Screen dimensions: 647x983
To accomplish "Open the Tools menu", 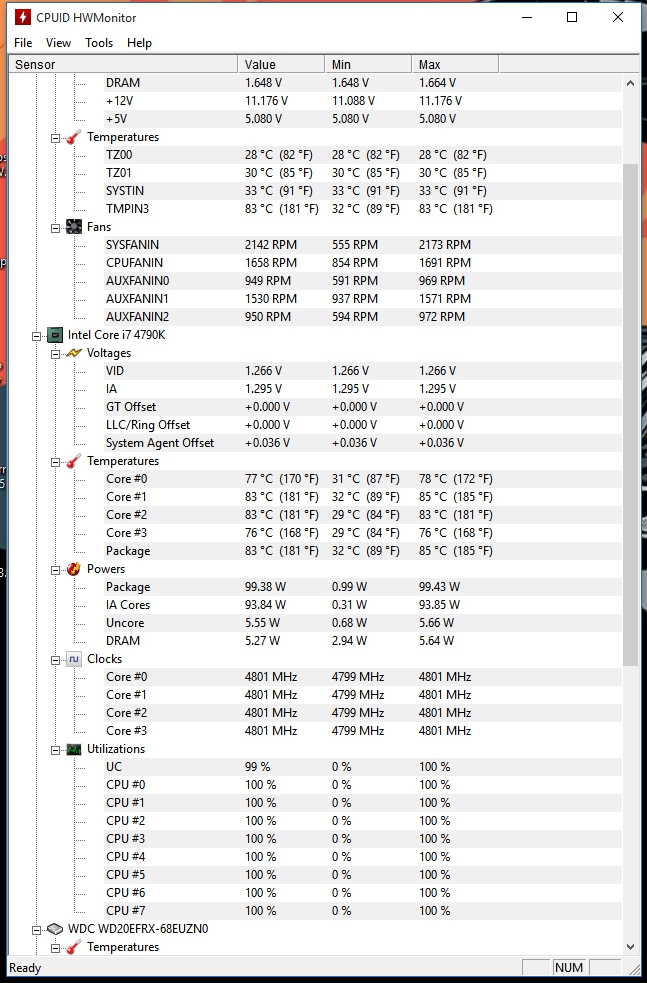I will tap(99, 43).
